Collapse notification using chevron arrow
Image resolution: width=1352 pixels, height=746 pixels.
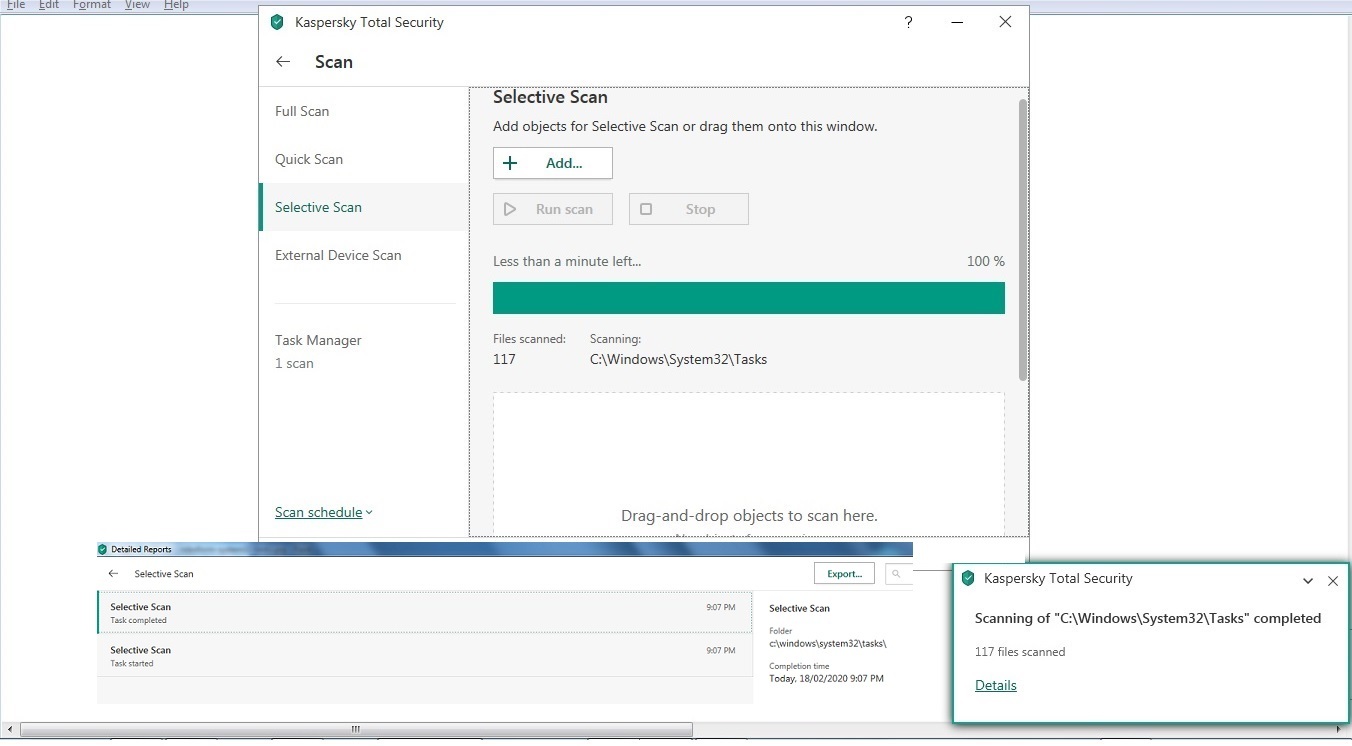click(x=1308, y=581)
